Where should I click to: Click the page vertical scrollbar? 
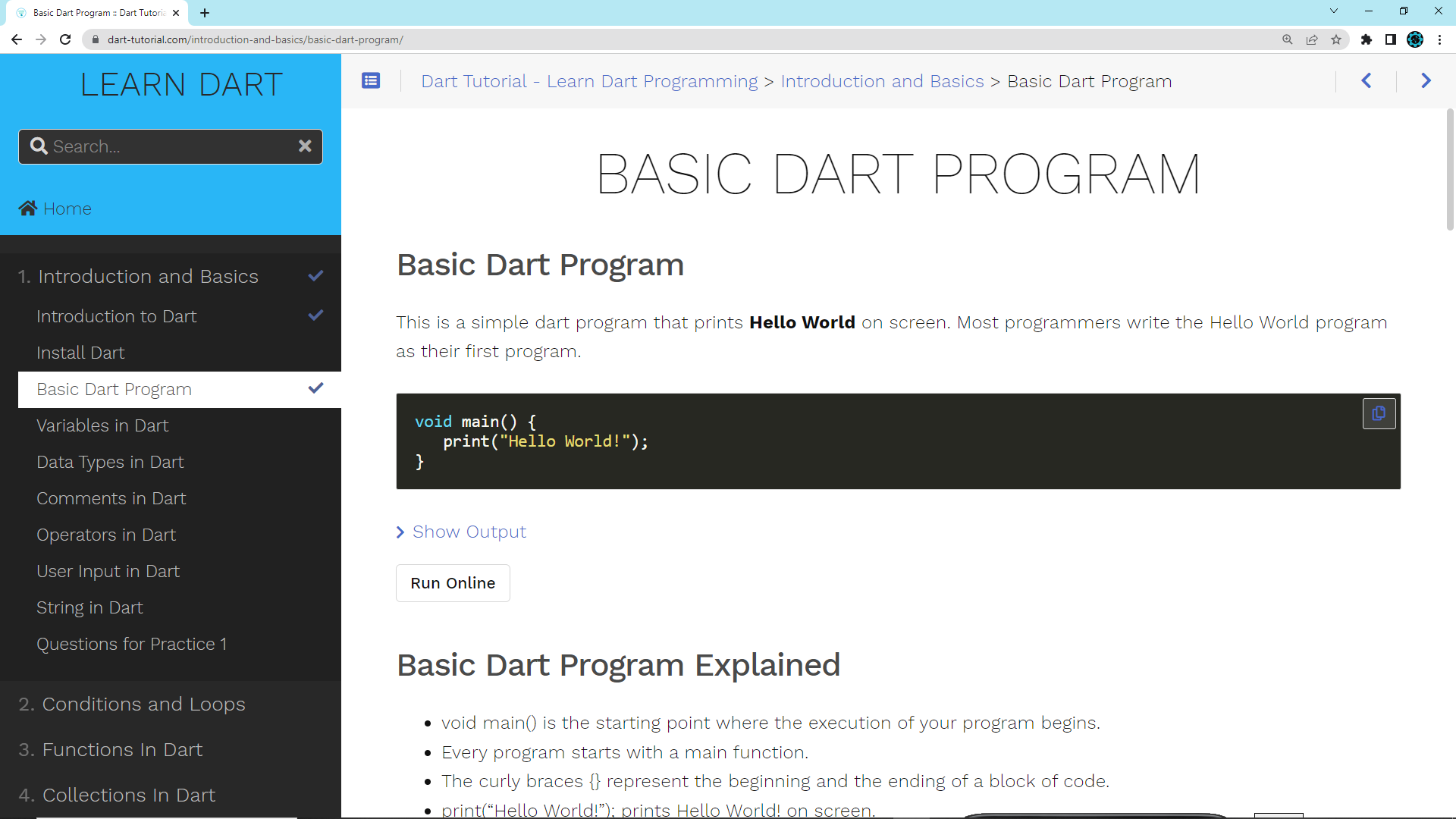[x=1450, y=170]
